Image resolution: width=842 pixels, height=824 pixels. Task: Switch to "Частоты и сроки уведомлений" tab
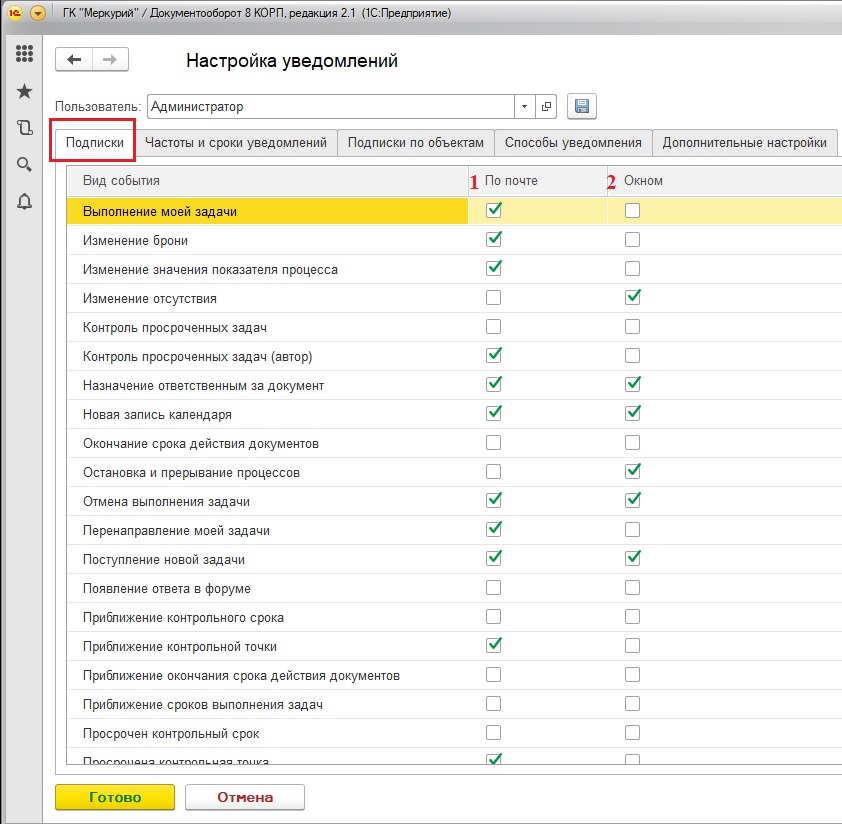coord(236,143)
